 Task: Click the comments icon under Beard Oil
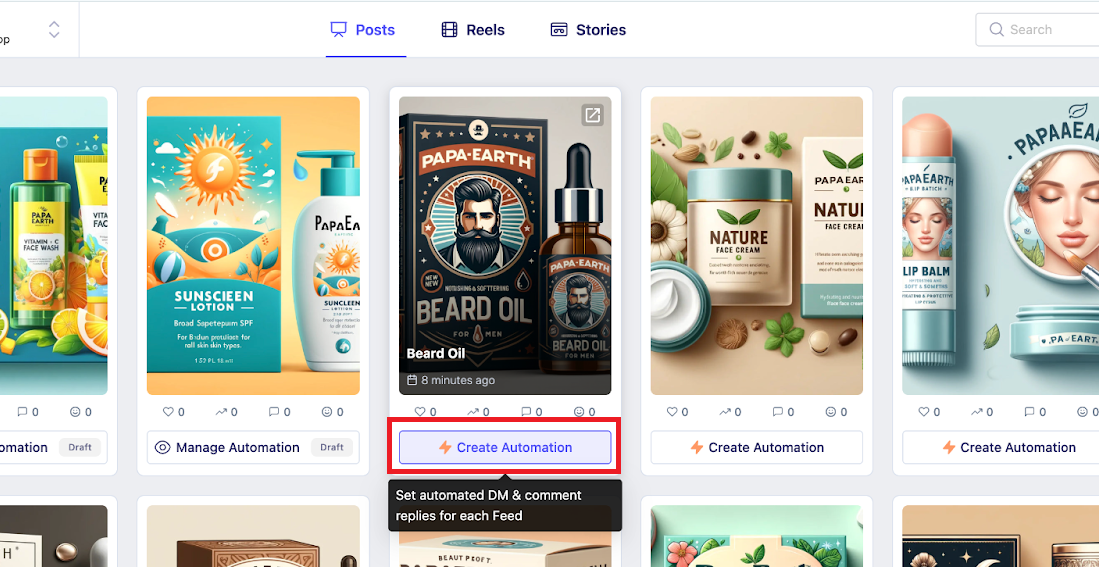526,412
